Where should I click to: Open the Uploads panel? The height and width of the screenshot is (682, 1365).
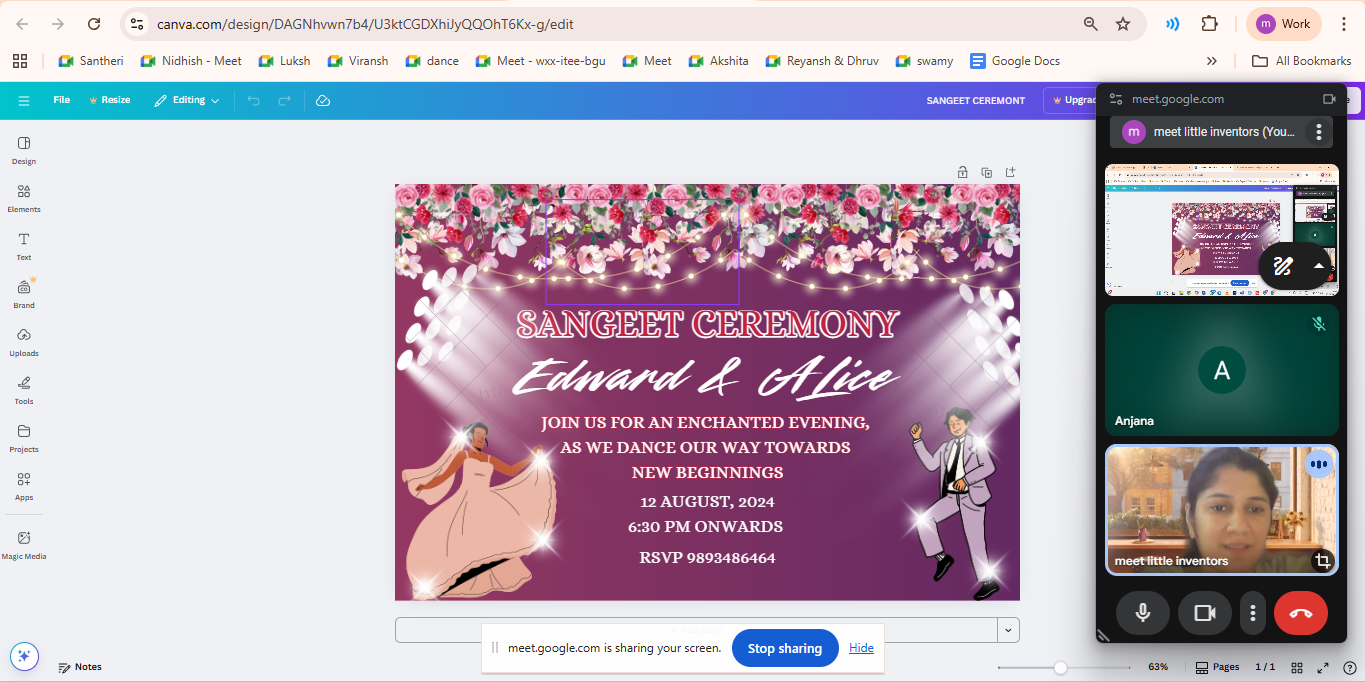pyautogui.click(x=24, y=342)
